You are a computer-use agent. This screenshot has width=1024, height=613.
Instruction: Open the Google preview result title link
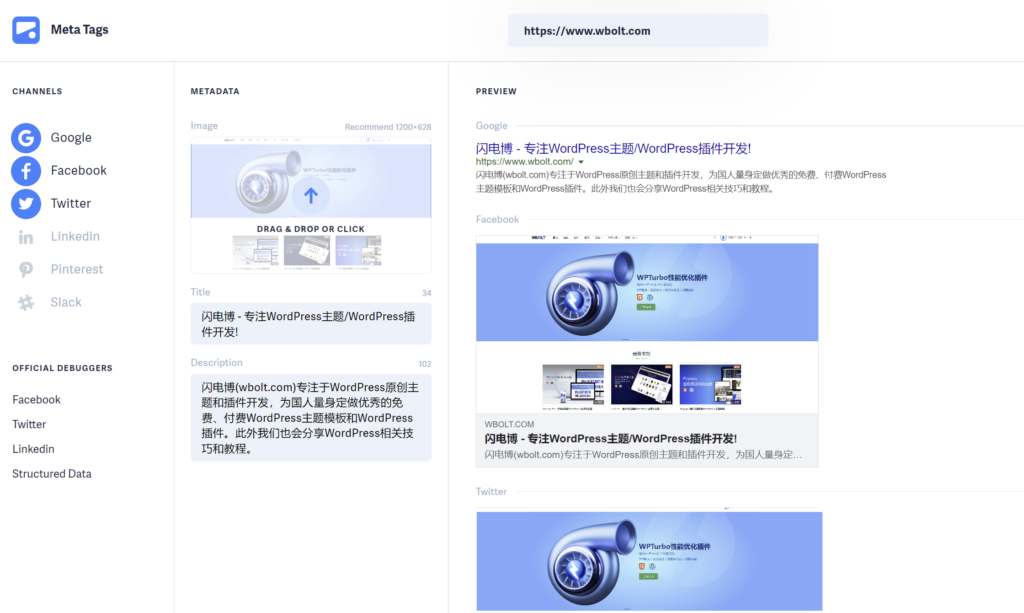point(613,149)
